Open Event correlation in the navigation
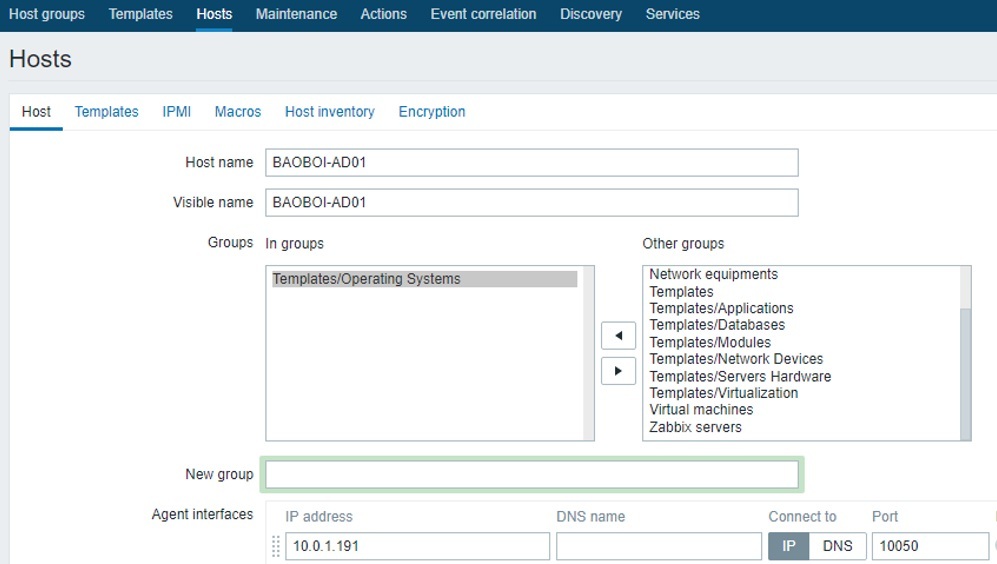 483,14
